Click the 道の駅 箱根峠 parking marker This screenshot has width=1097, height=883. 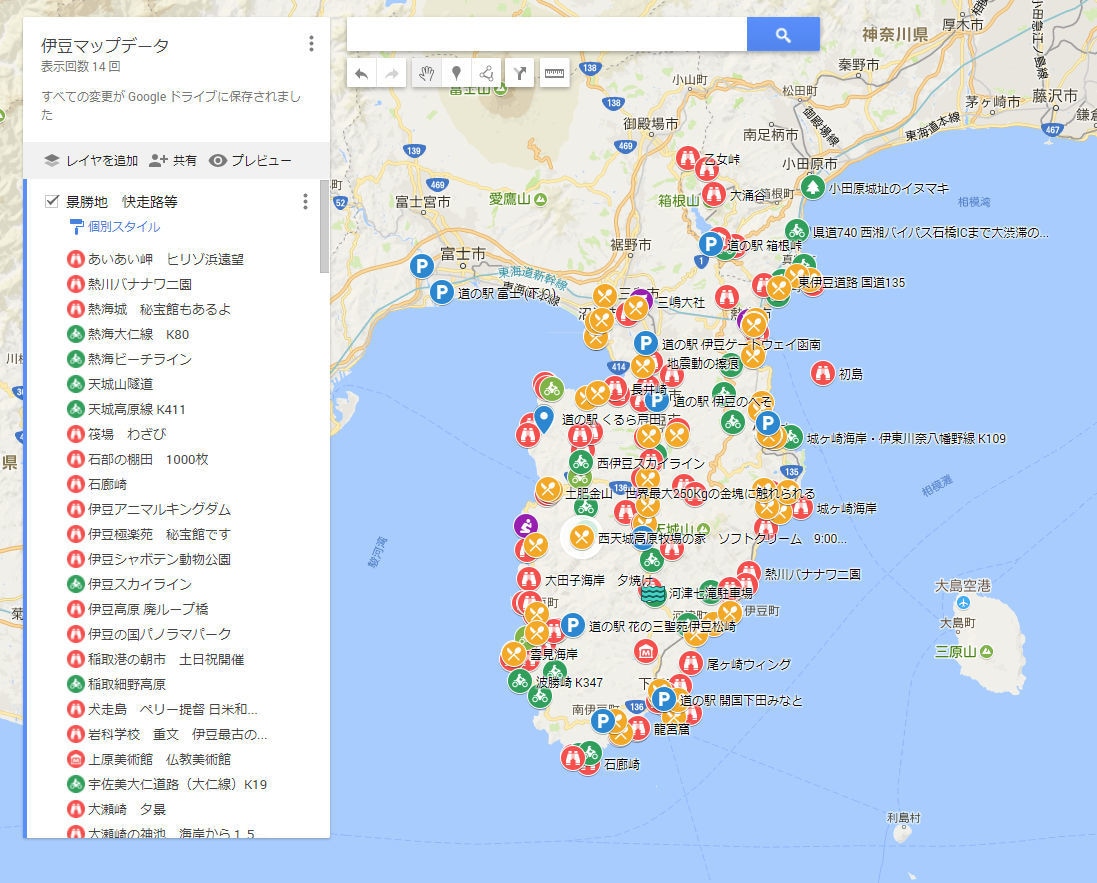click(711, 244)
